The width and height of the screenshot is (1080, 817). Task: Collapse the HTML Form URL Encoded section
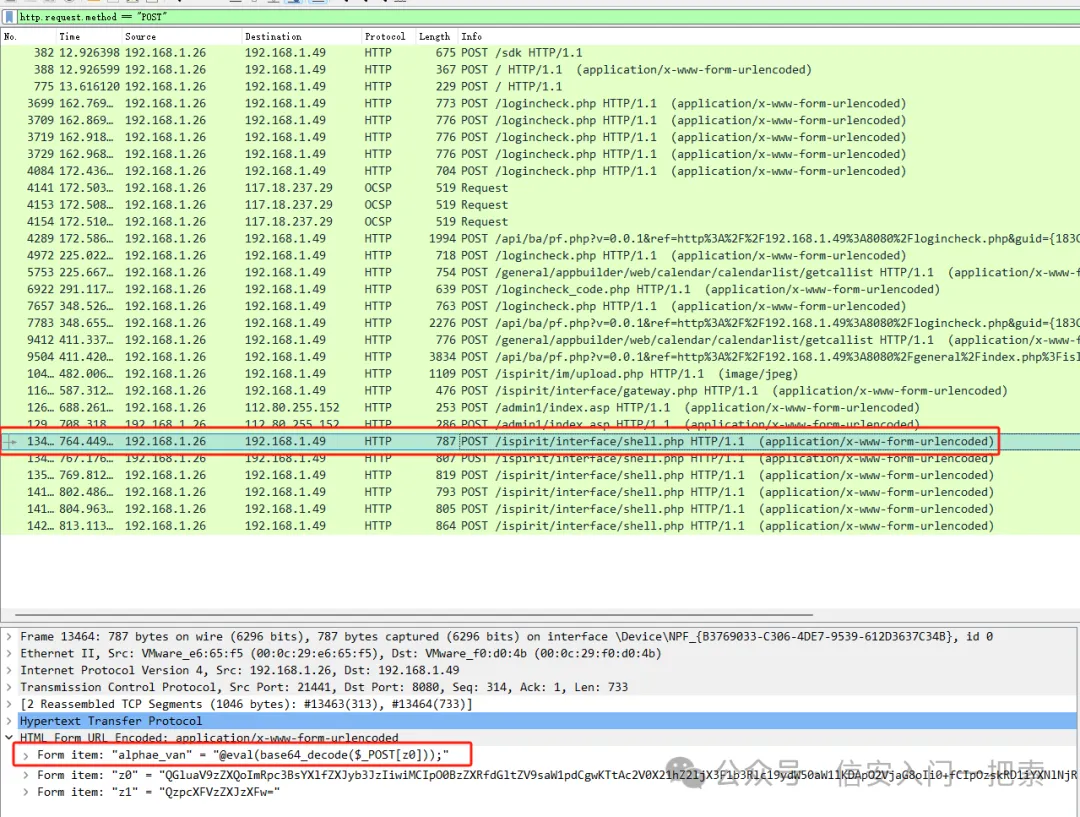[x=8, y=738]
